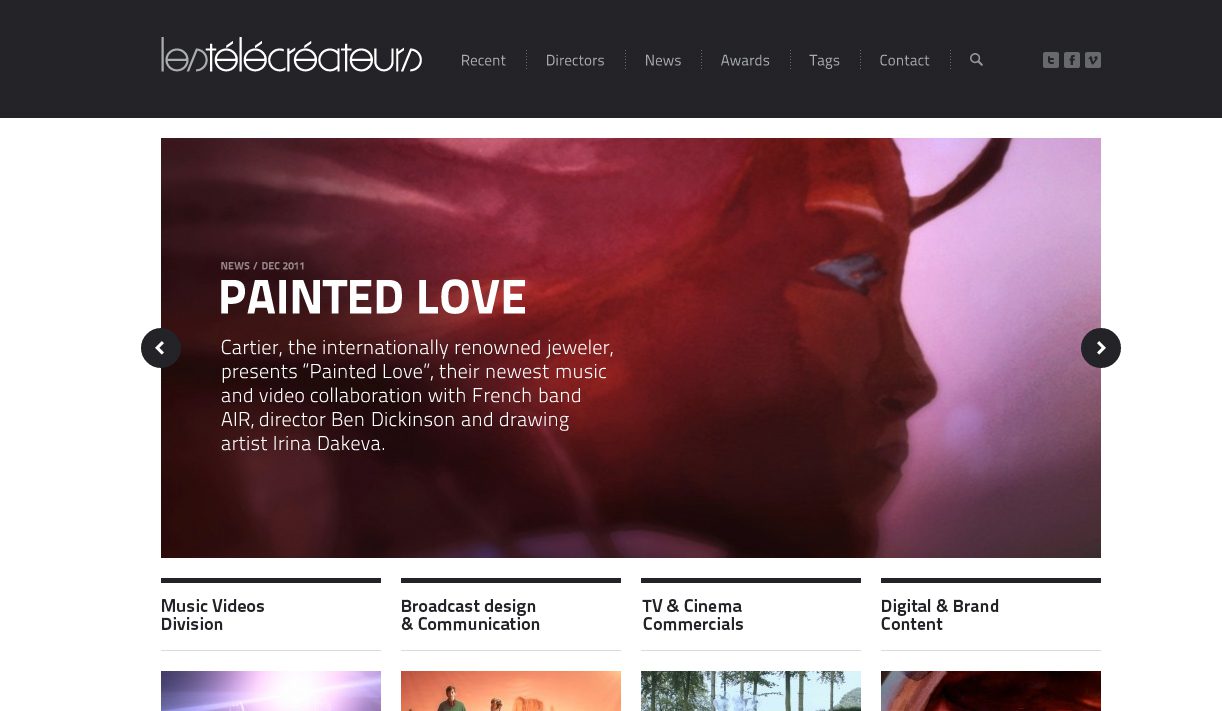
Task: Open the Awards menu item
Action: [745, 60]
